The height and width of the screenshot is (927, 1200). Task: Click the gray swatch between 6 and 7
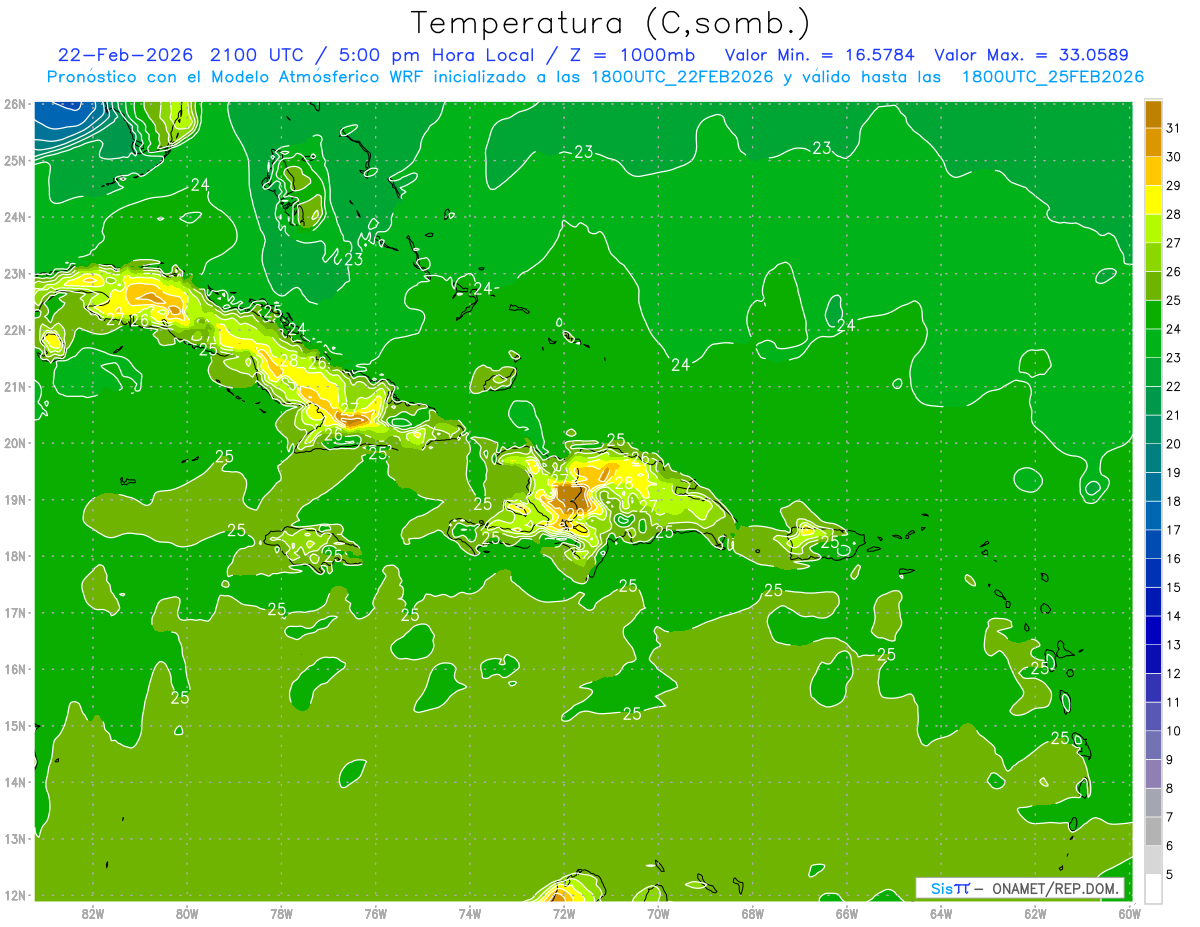tap(1153, 831)
